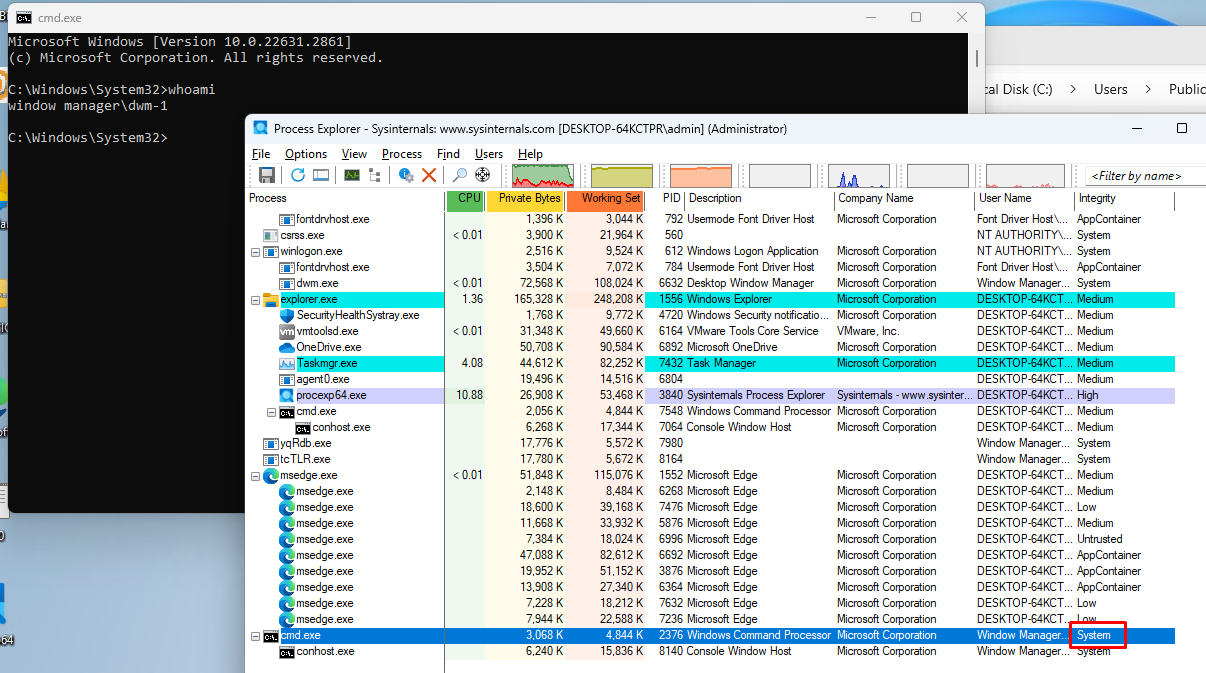Click the cloud icon beside OneDrive.exe
Image resolution: width=1206 pixels, height=673 pixels.
point(286,347)
